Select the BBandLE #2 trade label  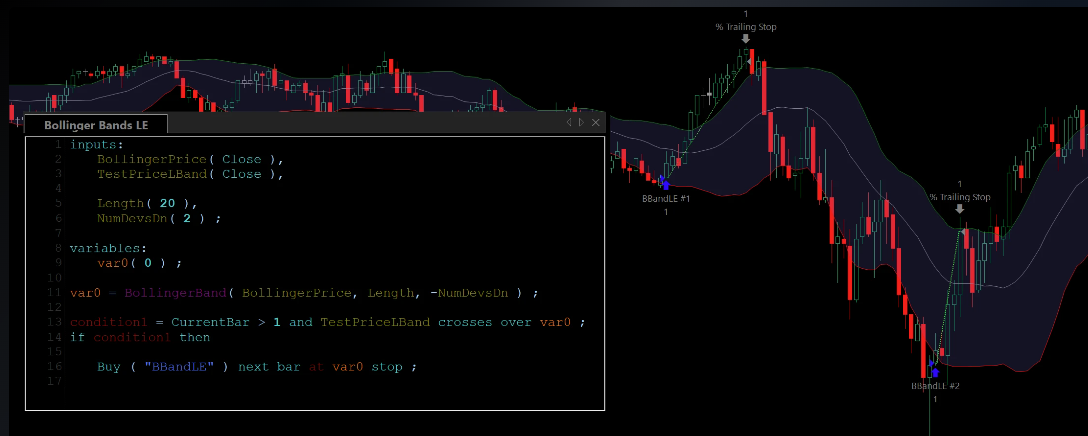pyautogui.click(x=935, y=386)
